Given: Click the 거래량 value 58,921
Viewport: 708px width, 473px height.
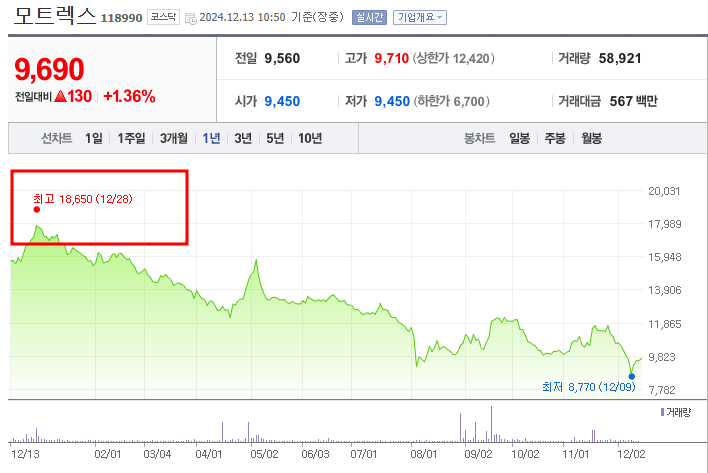Looking at the screenshot, I should point(620,58).
